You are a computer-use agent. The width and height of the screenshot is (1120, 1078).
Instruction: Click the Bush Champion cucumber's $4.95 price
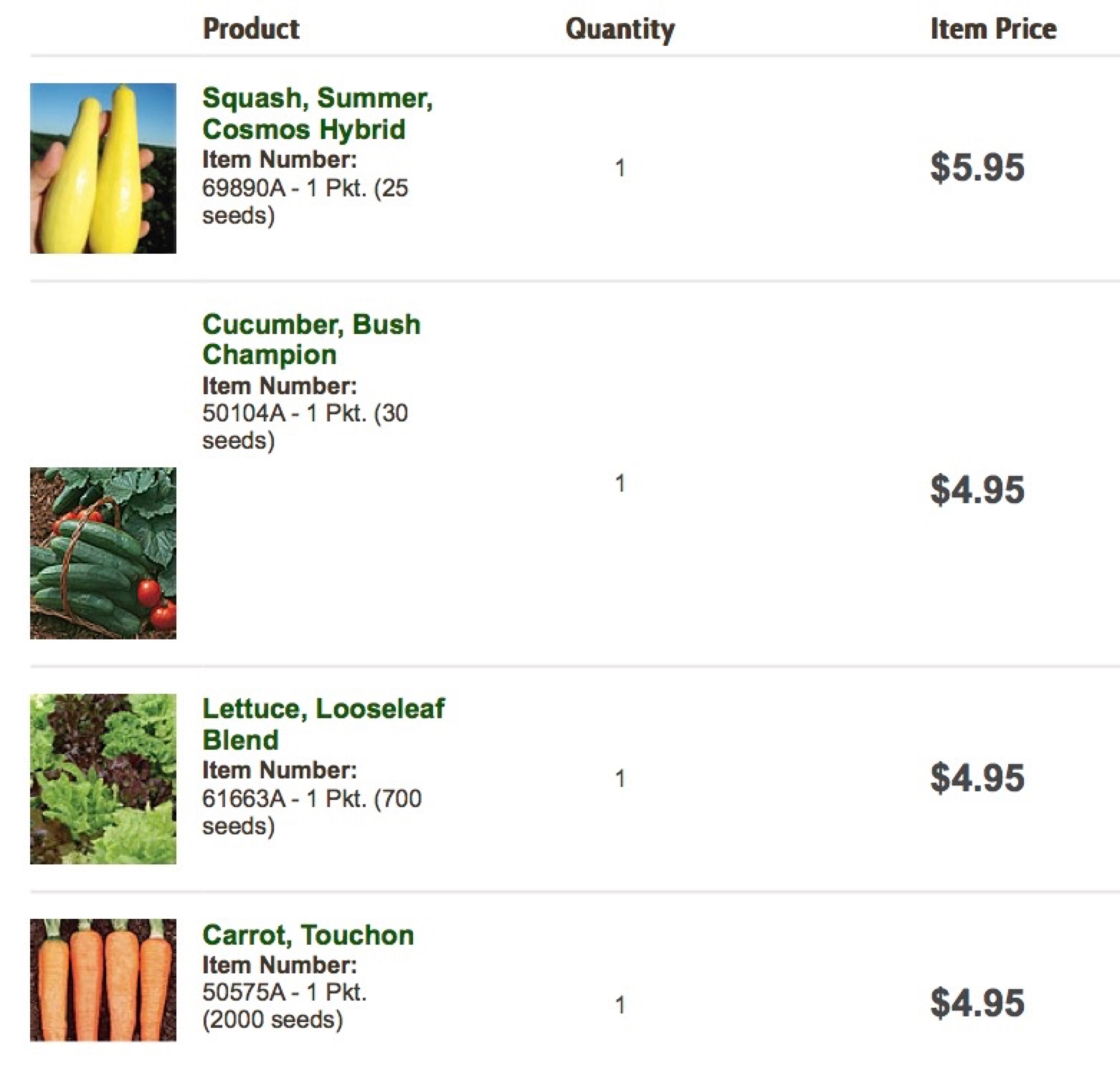click(x=977, y=490)
